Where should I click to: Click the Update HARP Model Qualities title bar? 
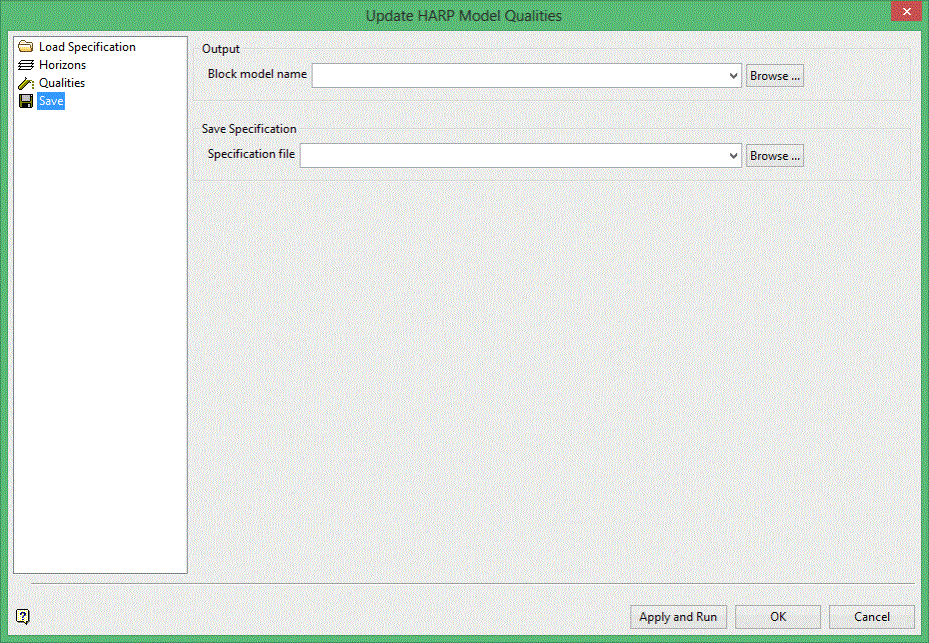click(463, 15)
